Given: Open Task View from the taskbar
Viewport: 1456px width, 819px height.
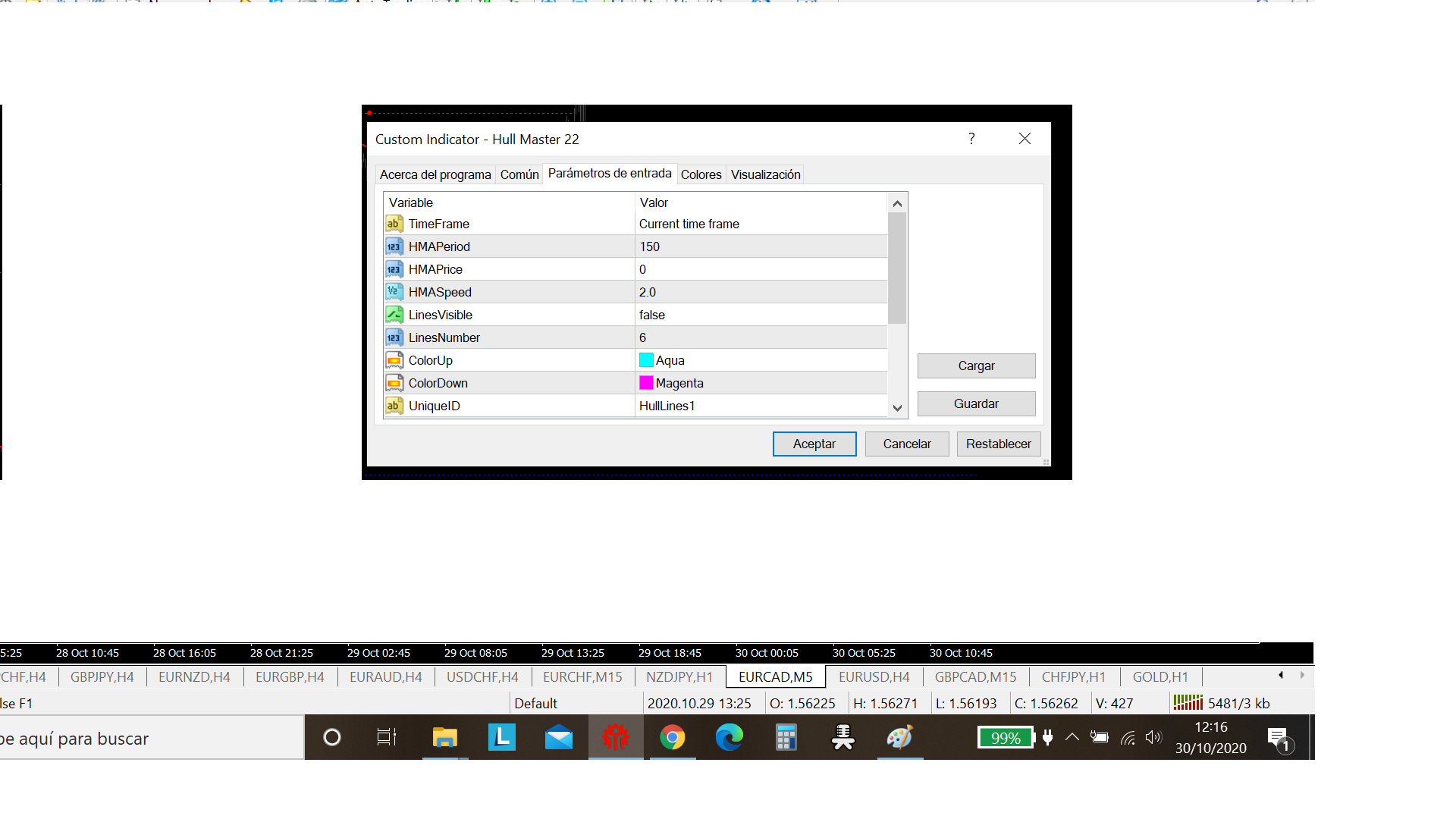Looking at the screenshot, I should (x=387, y=737).
